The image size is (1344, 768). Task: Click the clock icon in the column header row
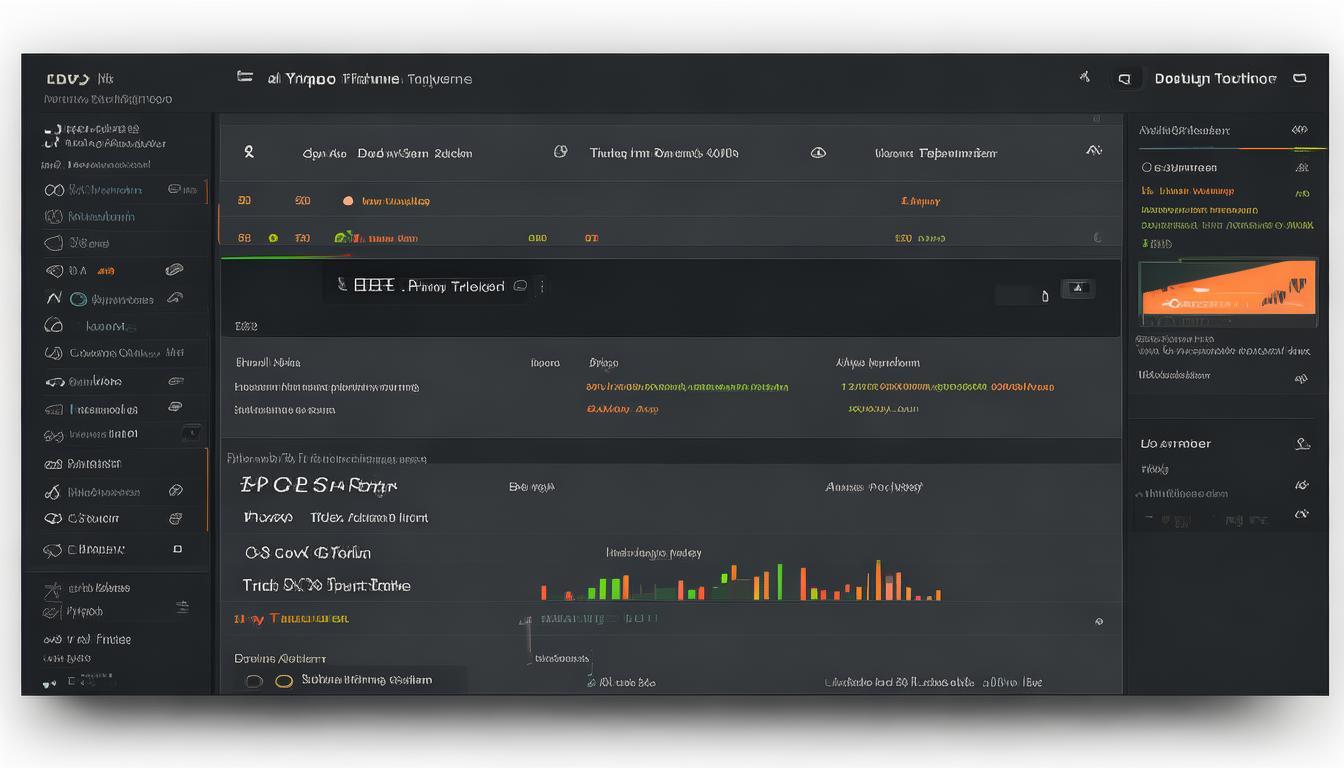point(561,152)
